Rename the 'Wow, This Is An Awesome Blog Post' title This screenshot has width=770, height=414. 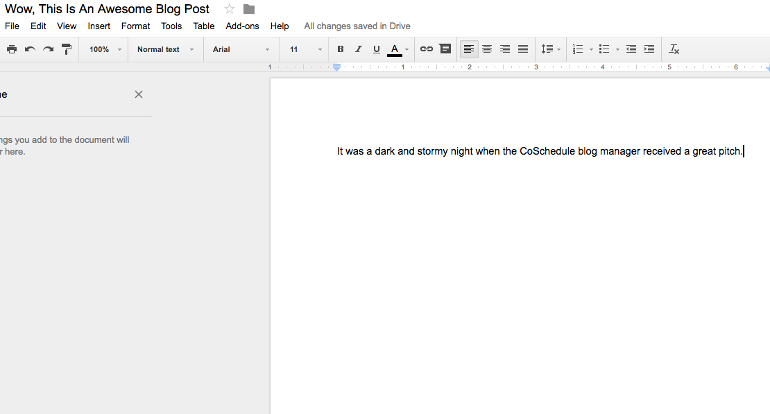tap(107, 9)
